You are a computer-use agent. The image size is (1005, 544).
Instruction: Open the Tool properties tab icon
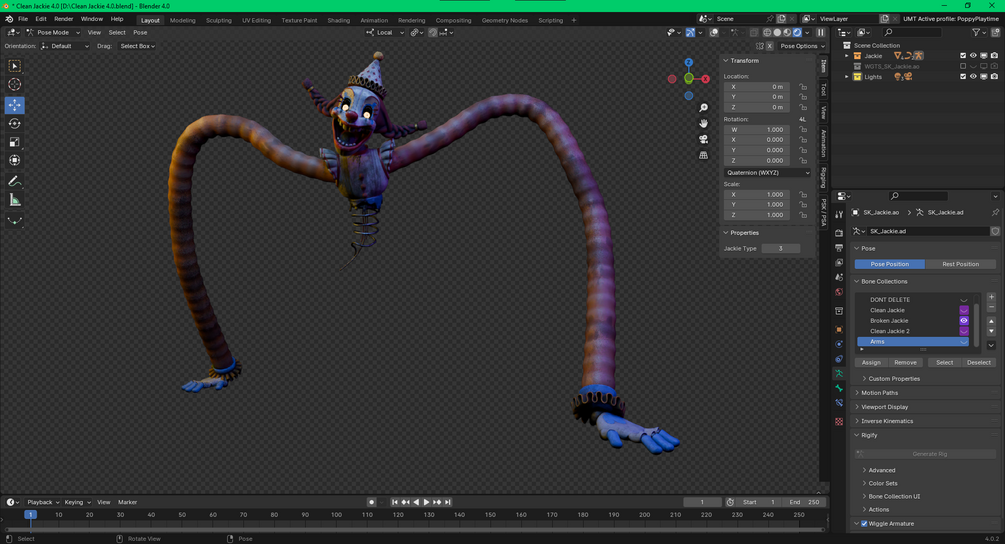[839, 215]
